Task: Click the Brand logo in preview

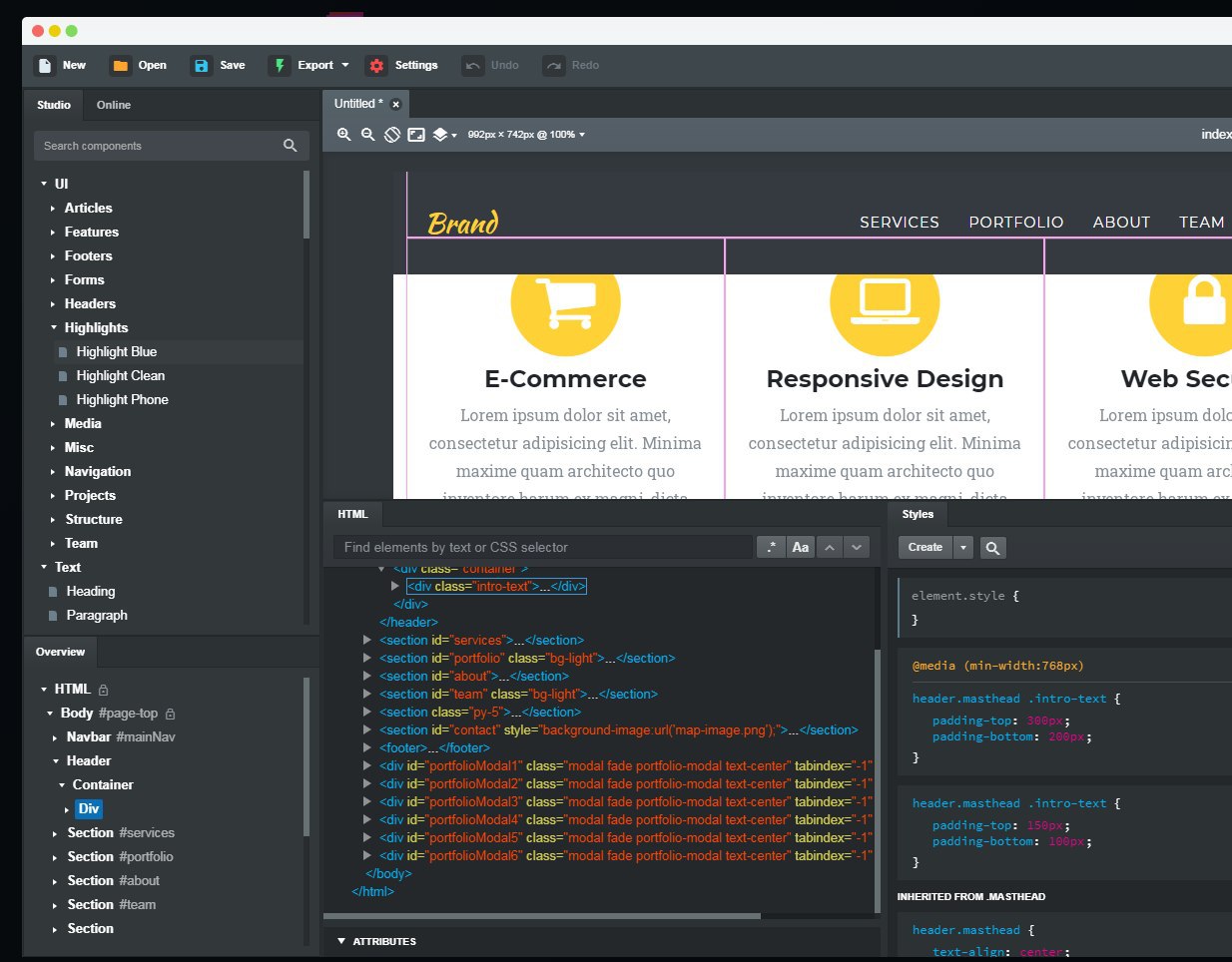Action: pyautogui.click(x=463, y=223)
